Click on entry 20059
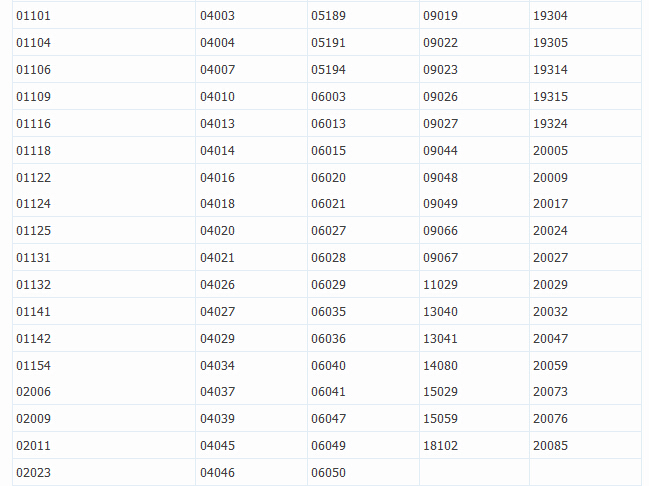The width and height of the screenshot is (649, 486). coord(550,366)
